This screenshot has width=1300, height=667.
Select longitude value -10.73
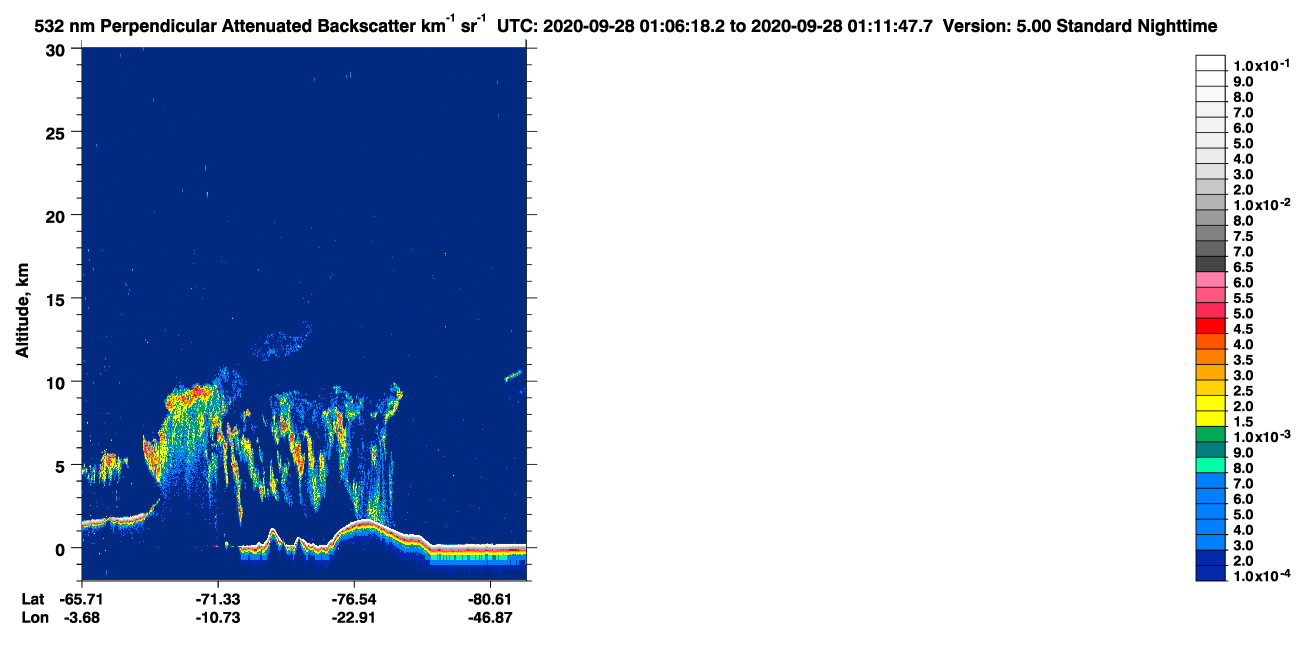pyautogui.click(x=218, y=617)
